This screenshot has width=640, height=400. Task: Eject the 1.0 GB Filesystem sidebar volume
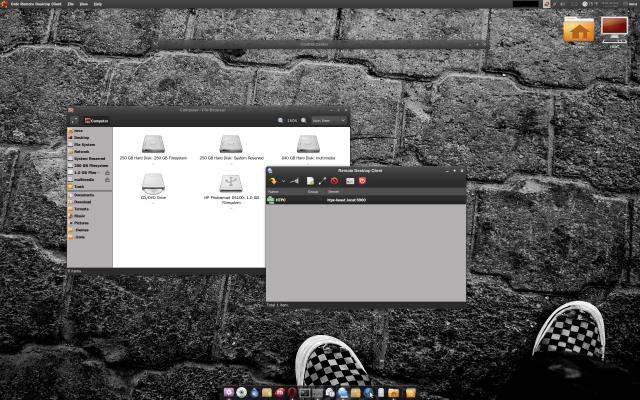[x=107, y=173]
